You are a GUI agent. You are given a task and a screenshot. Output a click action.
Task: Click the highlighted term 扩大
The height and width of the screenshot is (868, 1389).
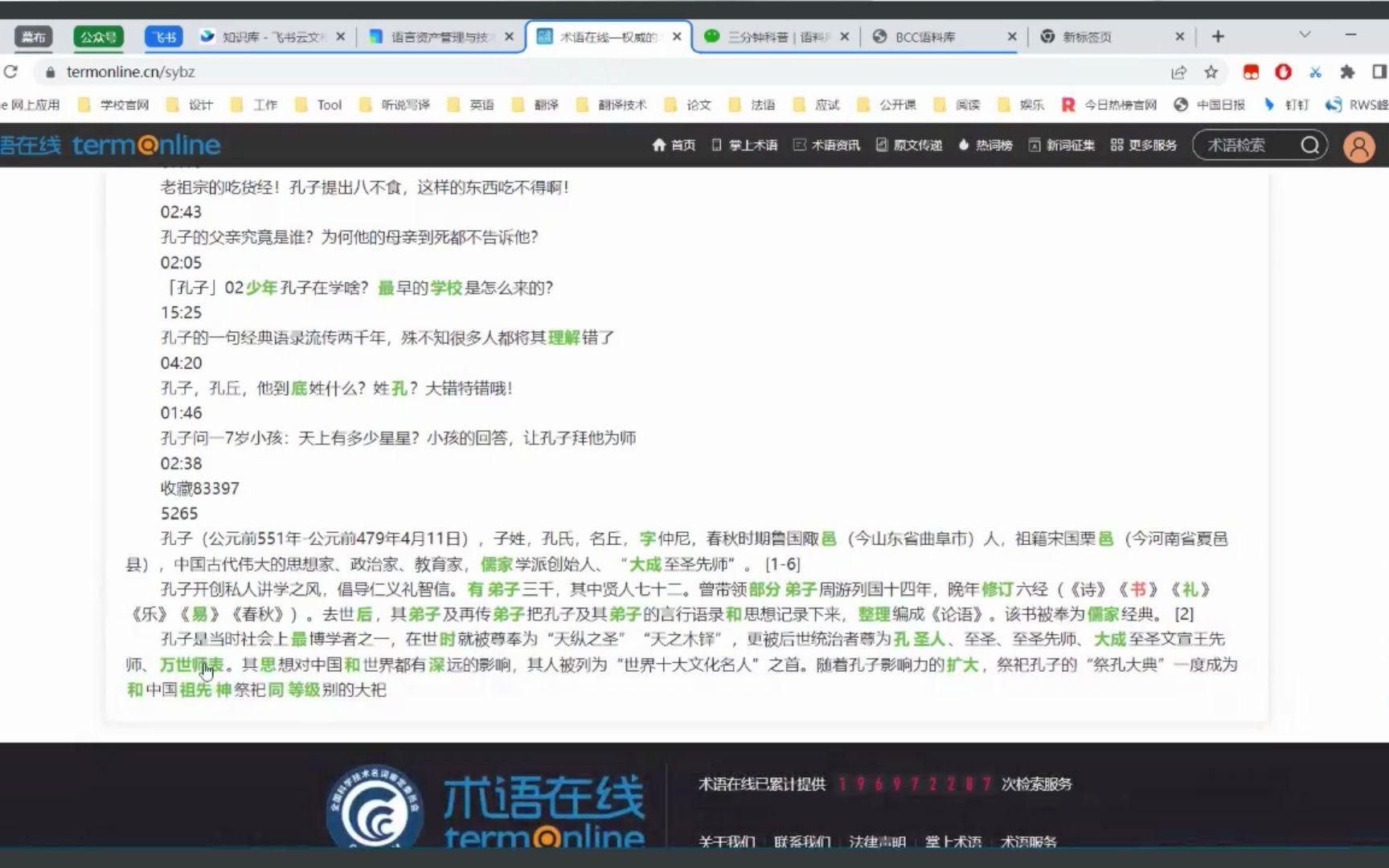point(962,665)
